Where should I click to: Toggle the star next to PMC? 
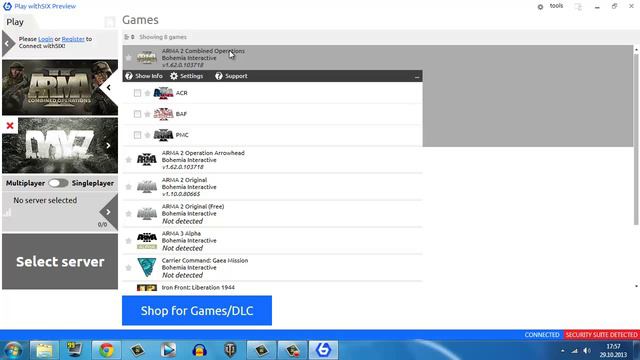click(x=147, y=135)
